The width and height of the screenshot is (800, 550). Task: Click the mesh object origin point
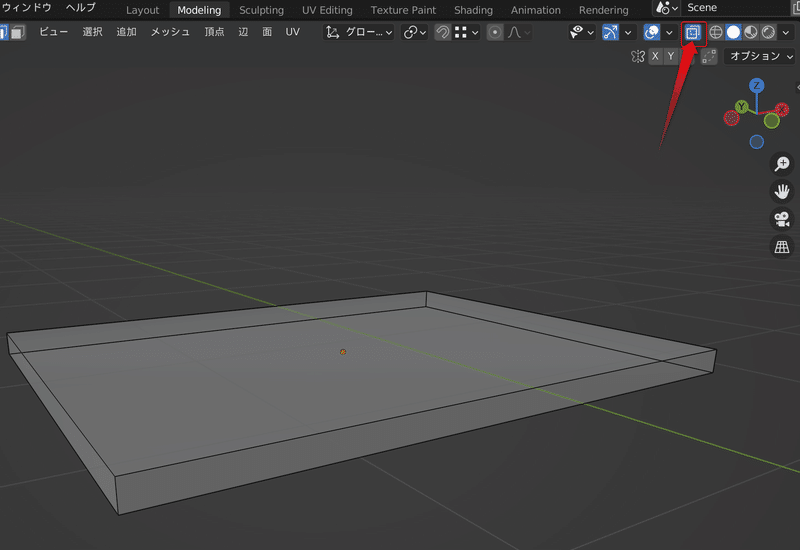(343, 352)
